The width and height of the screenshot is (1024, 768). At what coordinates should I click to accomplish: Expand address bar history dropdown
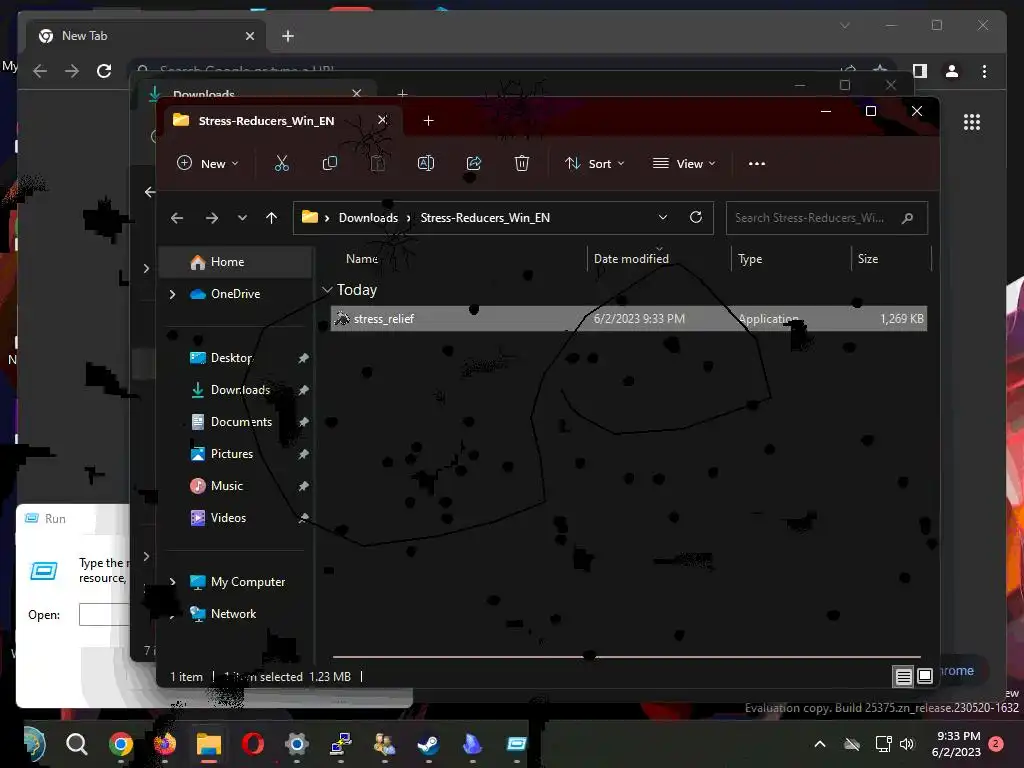point(663,217)
